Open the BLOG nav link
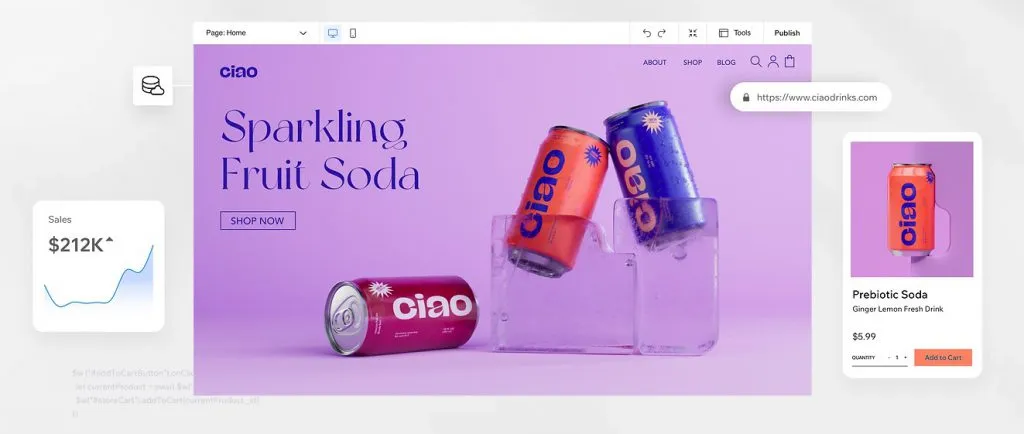Image resolution: width=1024 pixels, height=434 pixels. coord(726,63)
